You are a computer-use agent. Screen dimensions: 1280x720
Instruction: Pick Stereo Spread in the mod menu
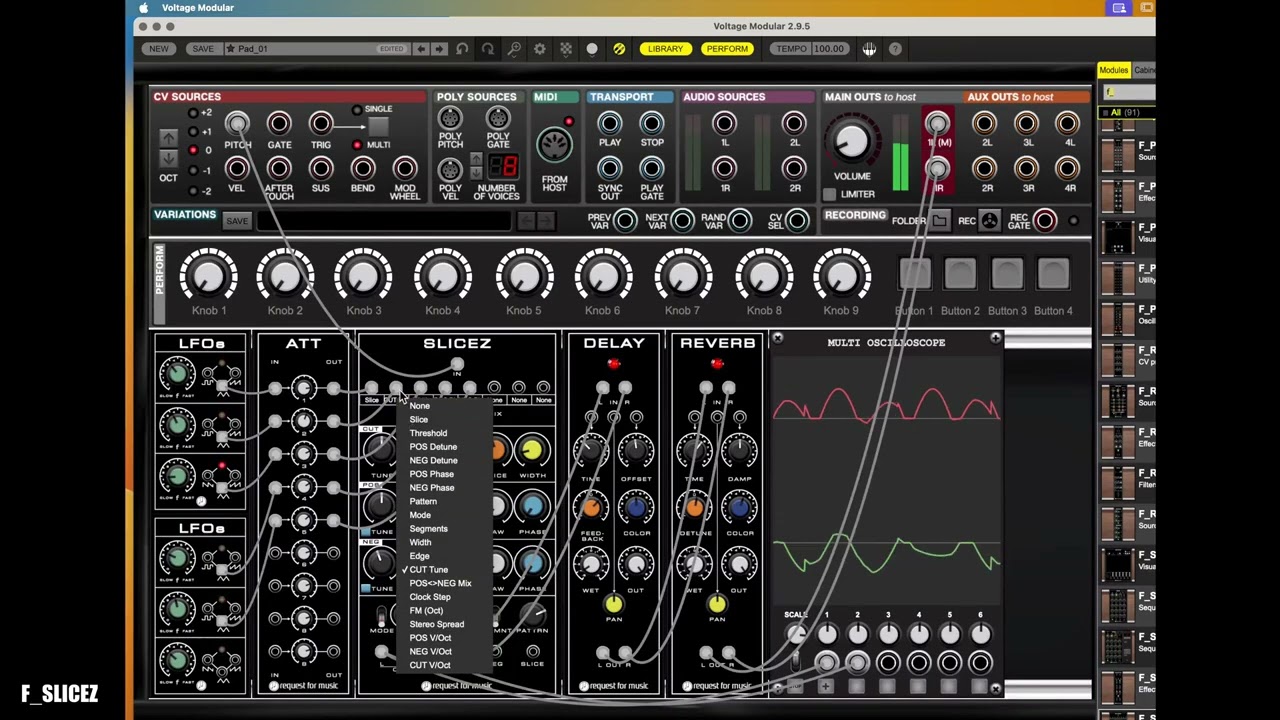click(x=436, y=624)
